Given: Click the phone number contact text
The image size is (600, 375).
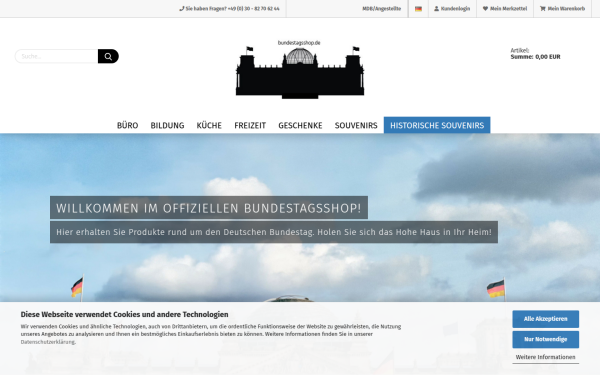Looking at the screenshot, I should [x=229, y=9].
